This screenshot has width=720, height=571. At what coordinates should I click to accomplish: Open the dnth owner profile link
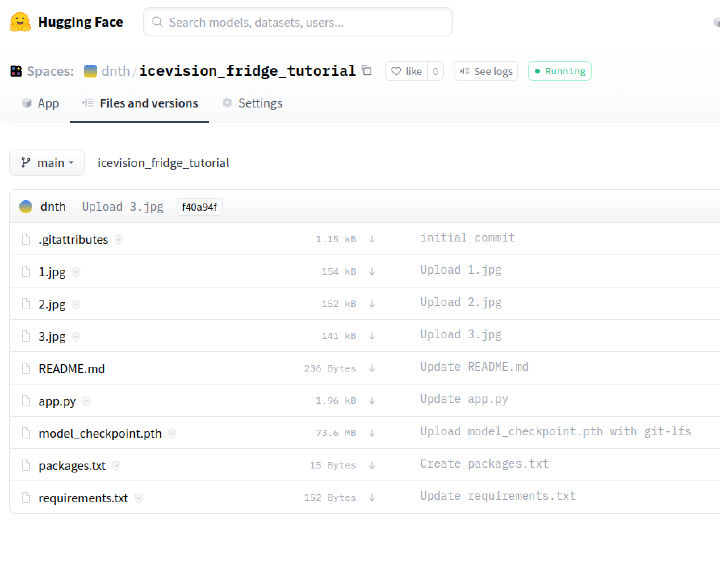116,71
